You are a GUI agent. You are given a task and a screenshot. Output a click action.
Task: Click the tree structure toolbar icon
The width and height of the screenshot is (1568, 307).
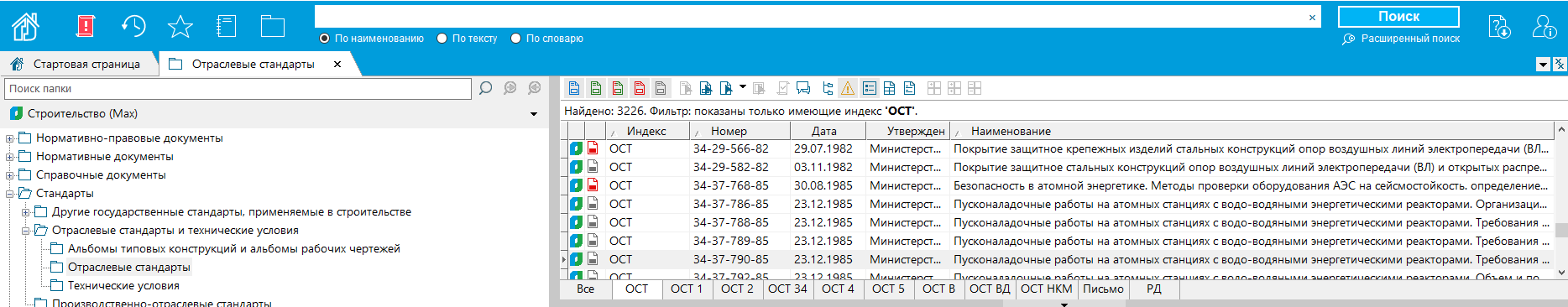[828, 88]
